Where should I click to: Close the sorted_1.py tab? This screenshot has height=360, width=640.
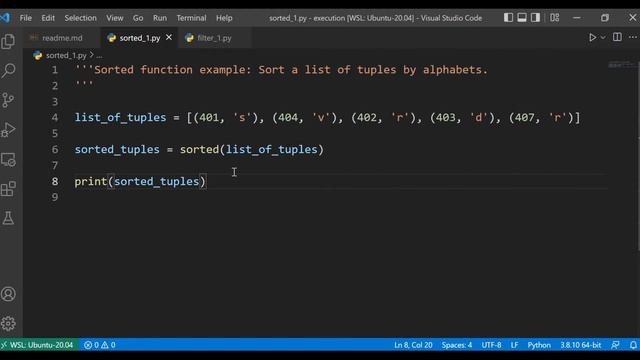coord(169,38)
